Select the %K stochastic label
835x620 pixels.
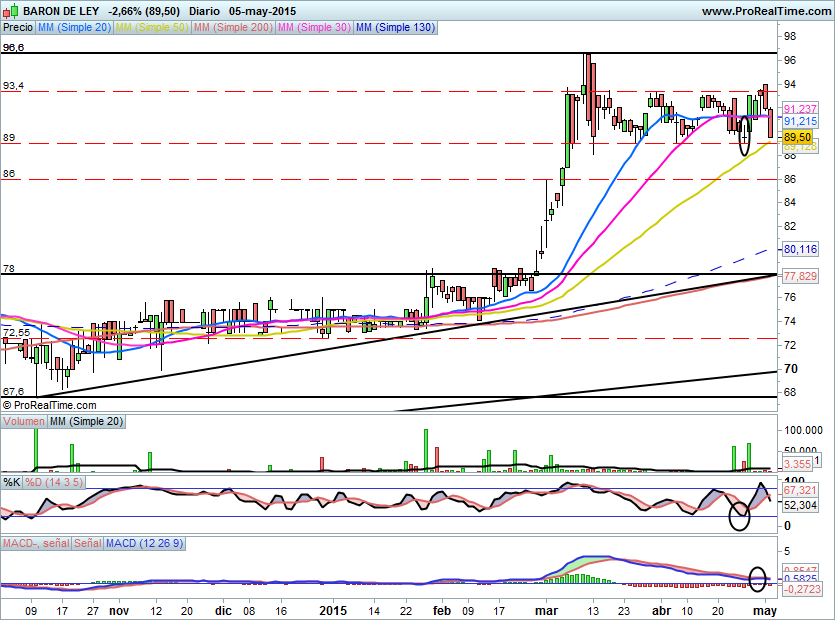pos(12,483)
